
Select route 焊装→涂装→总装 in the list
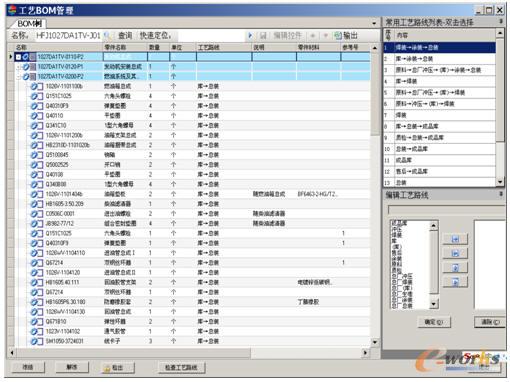pyautogui.click(x=439, y=48)
